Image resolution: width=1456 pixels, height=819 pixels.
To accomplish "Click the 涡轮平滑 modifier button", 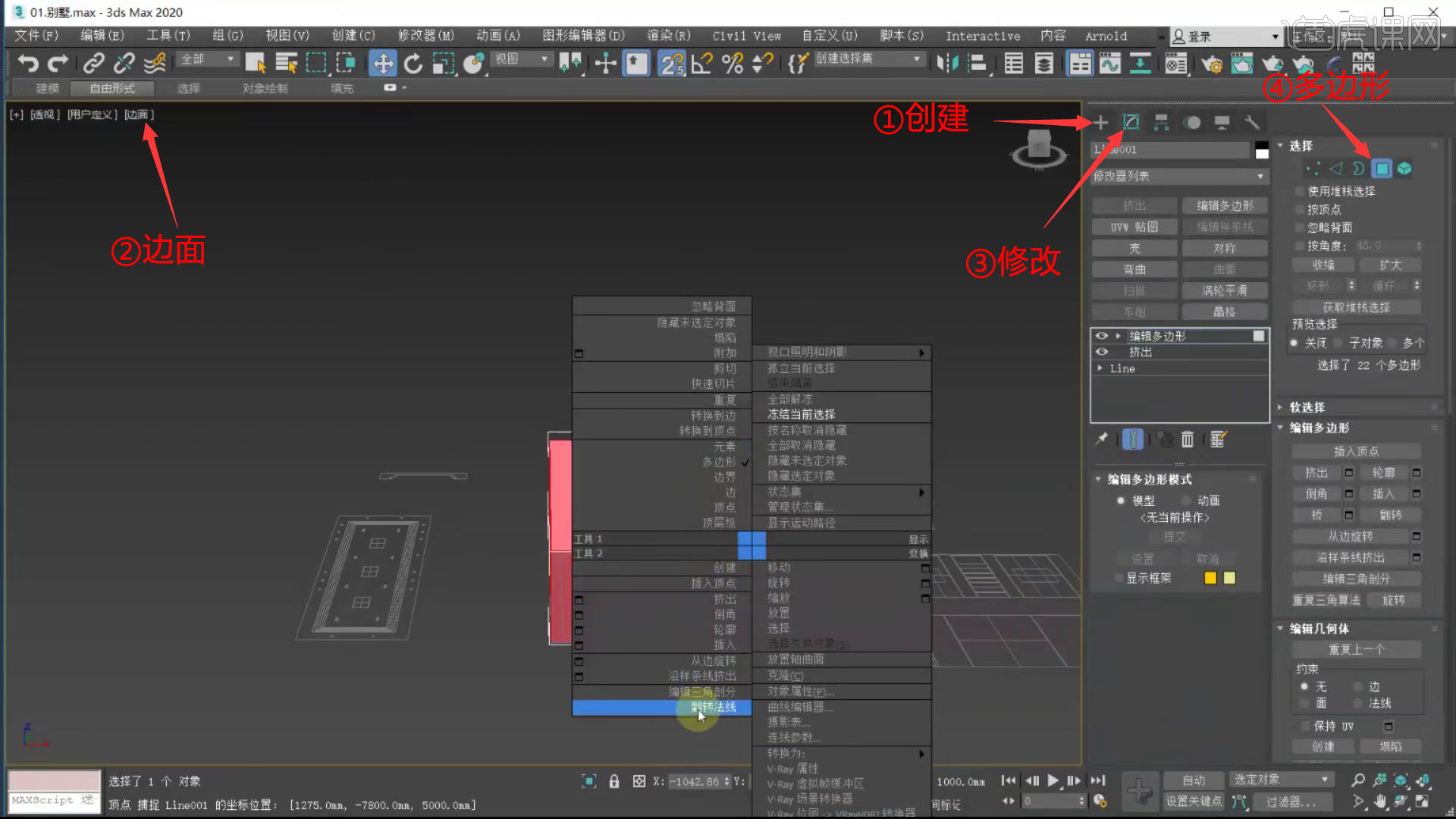I will click(1225, 290).
